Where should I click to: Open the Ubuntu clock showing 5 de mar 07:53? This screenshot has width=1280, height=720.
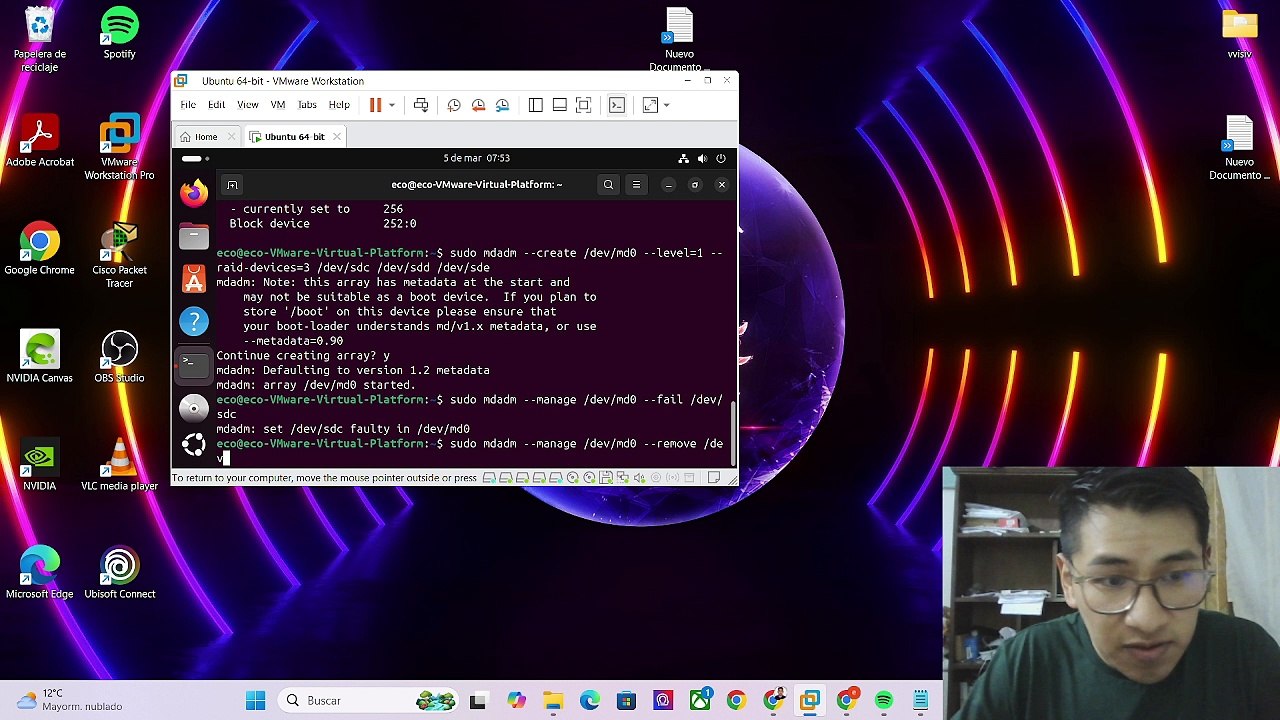point(477,158)
